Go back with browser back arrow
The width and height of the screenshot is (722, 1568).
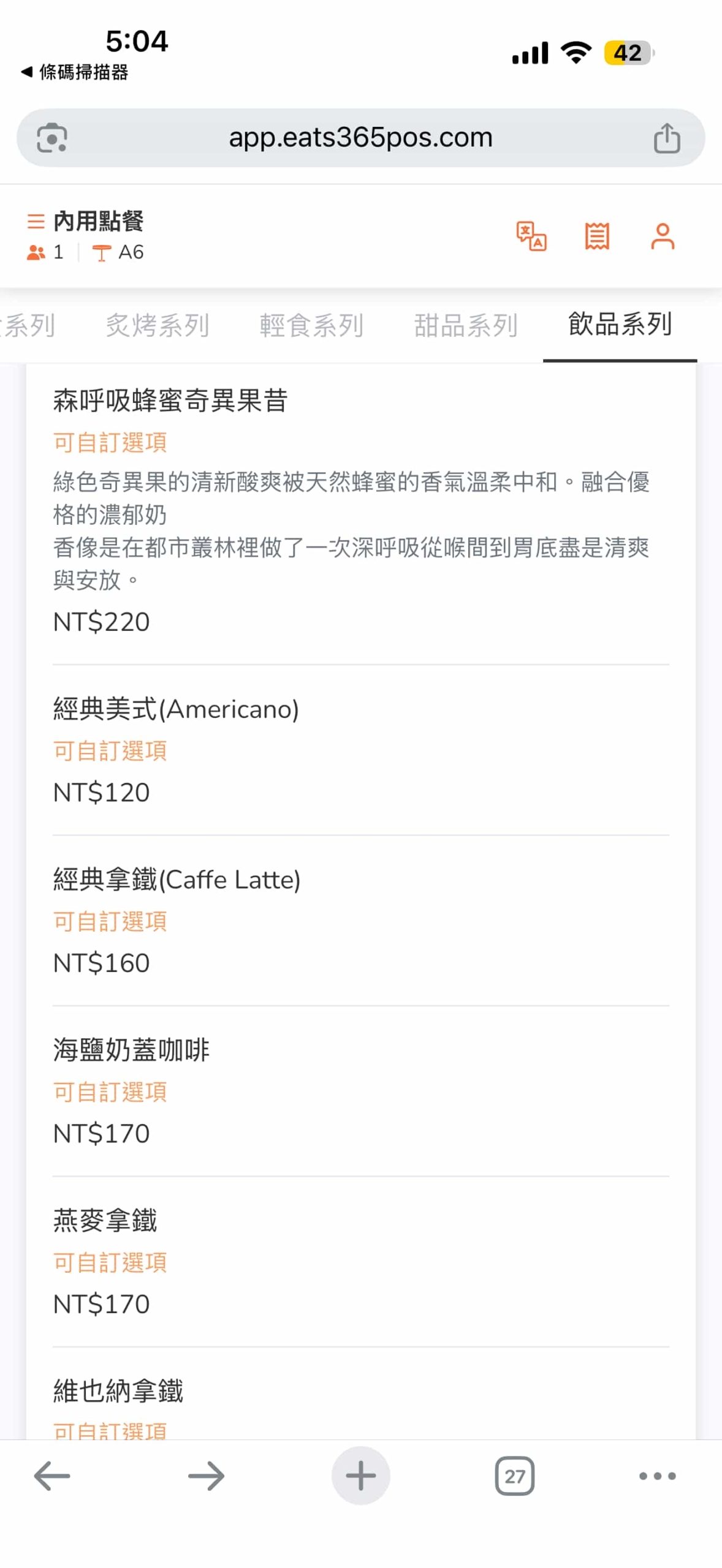pyautogui.click(x=52, y=1476)
